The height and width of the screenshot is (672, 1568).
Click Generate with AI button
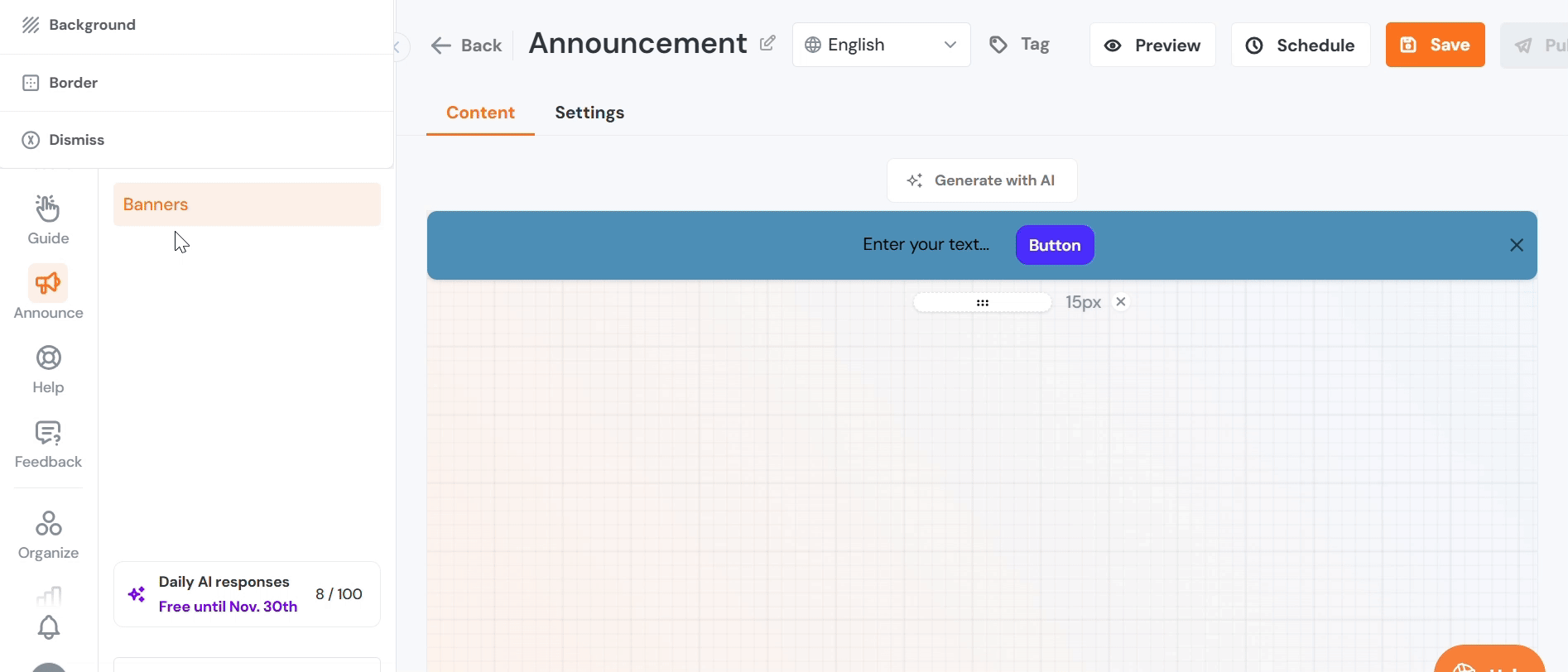coord(982,180)
